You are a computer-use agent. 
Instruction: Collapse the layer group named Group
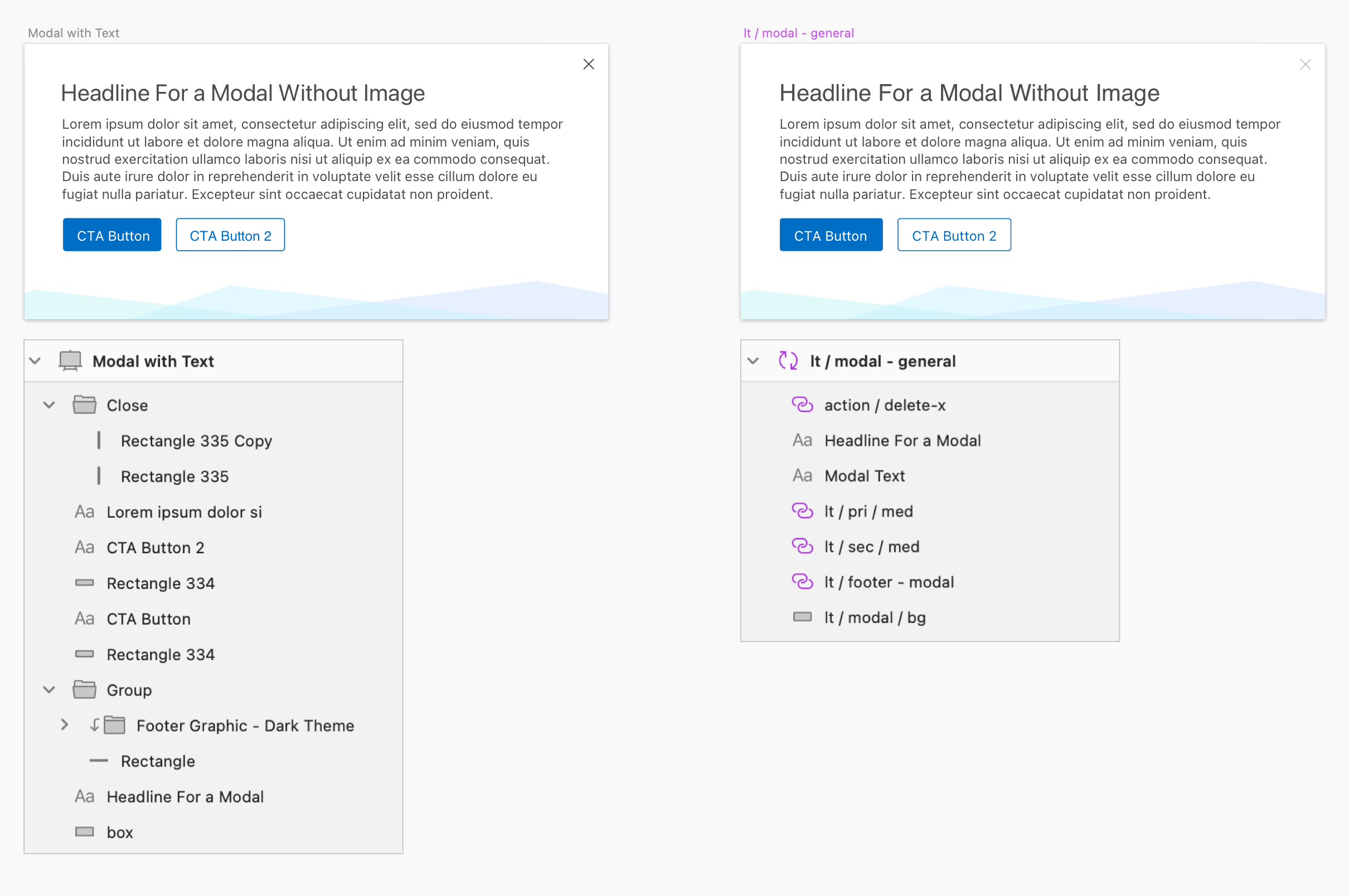click(x=50, y=690)
